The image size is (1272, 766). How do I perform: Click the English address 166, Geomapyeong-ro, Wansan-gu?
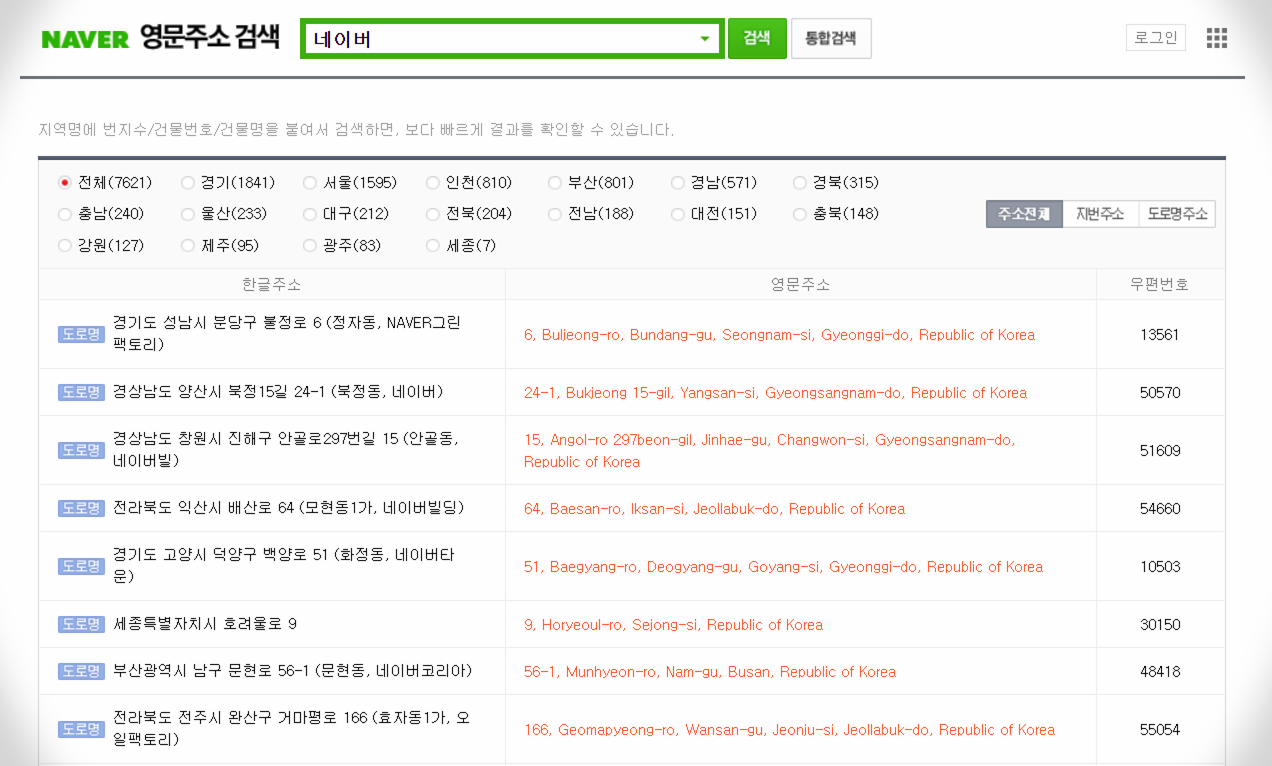tap(789, 730)
